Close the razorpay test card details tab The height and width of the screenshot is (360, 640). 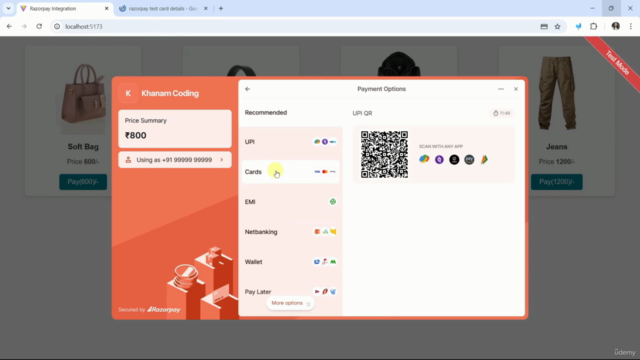pyautogui.click(x=206, y=9)
